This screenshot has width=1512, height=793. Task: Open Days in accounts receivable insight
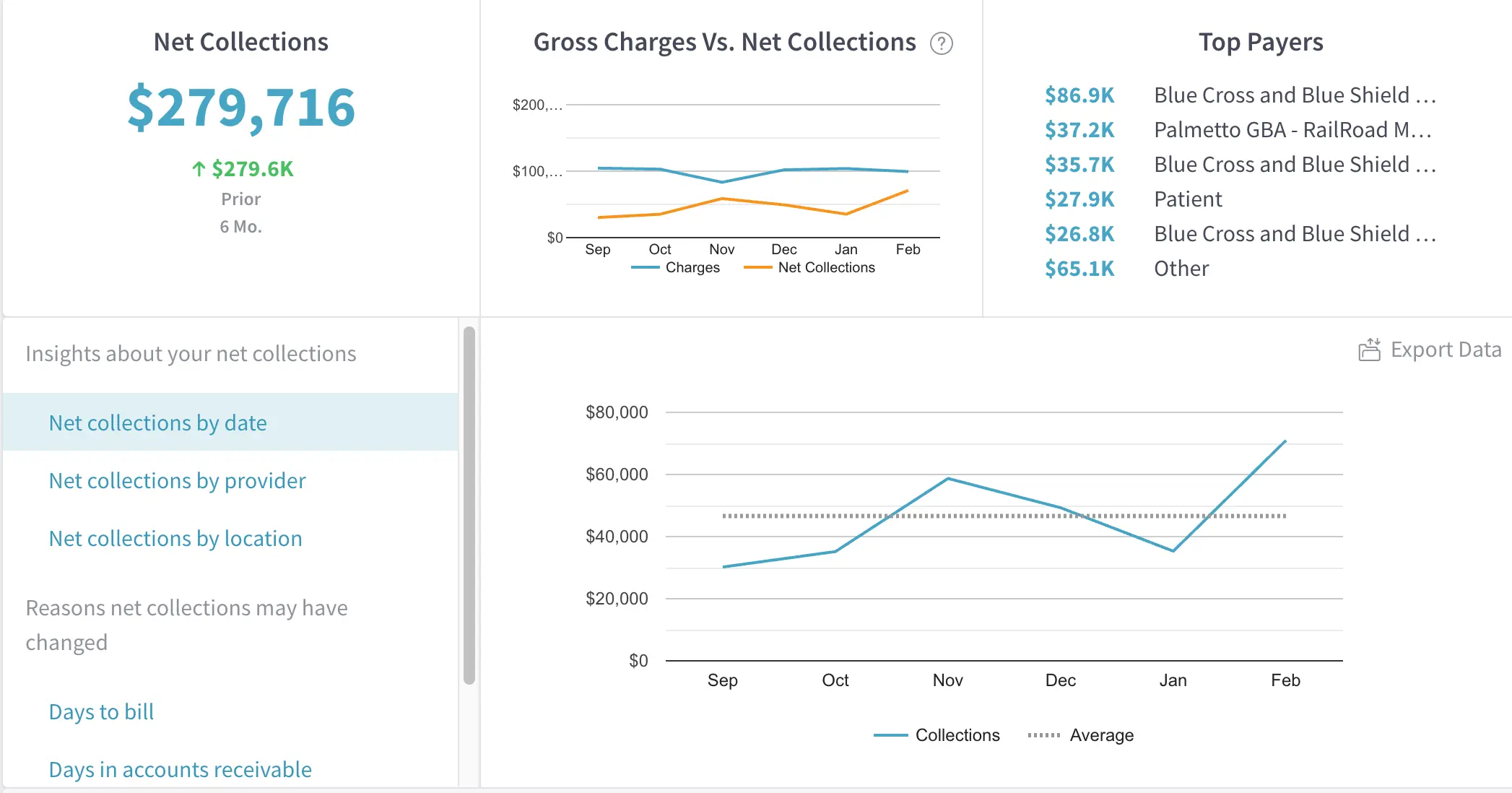(180, 769)
